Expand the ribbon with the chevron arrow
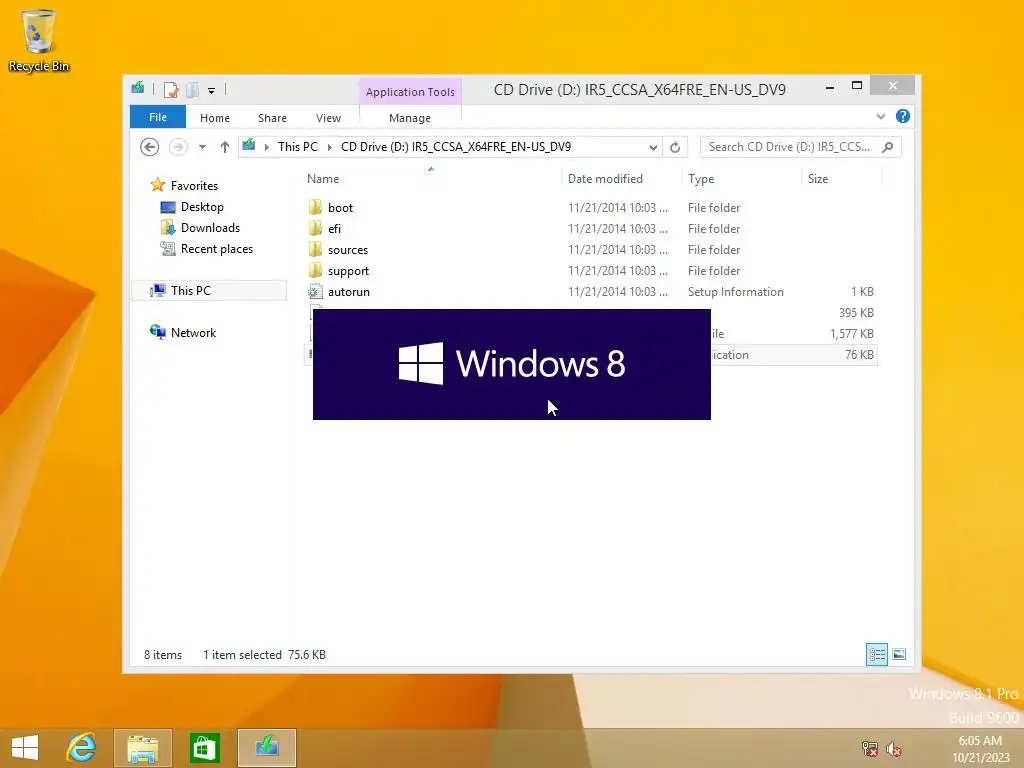1024x768 pixels. pos(881,116)
